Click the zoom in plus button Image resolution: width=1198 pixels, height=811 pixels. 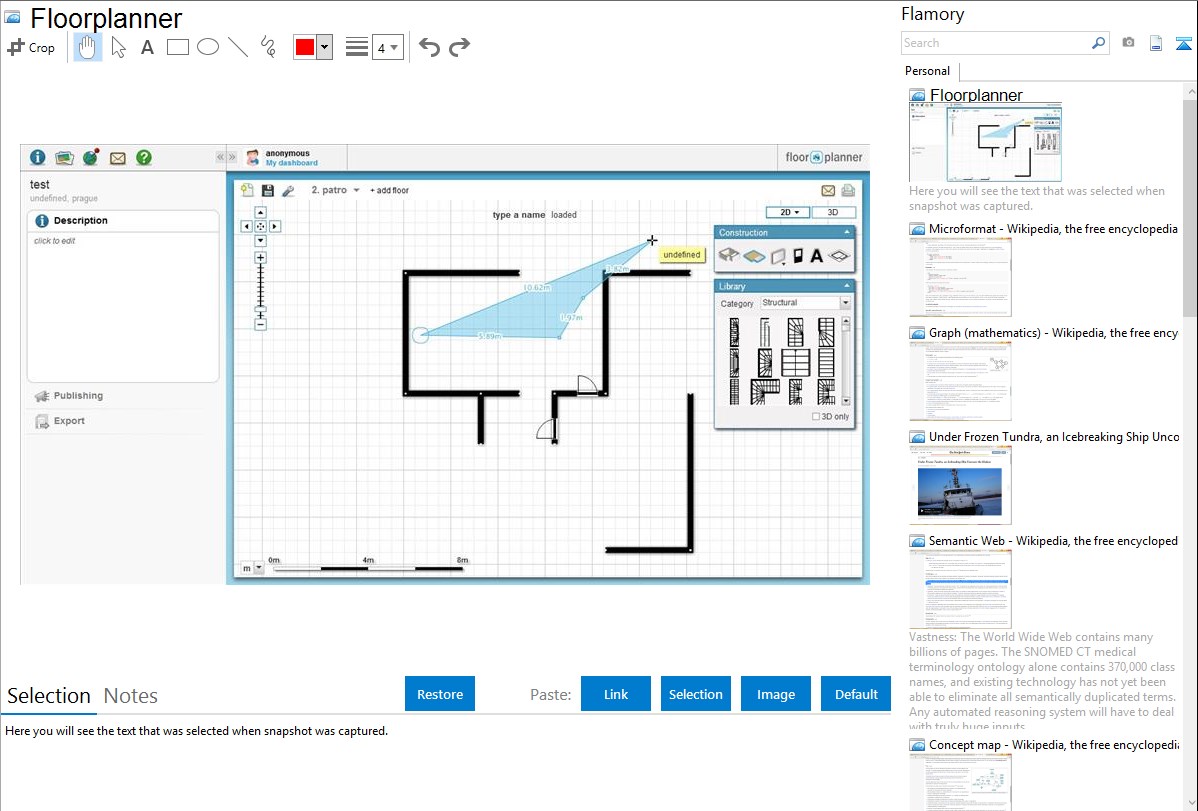[x=261, y=258]
